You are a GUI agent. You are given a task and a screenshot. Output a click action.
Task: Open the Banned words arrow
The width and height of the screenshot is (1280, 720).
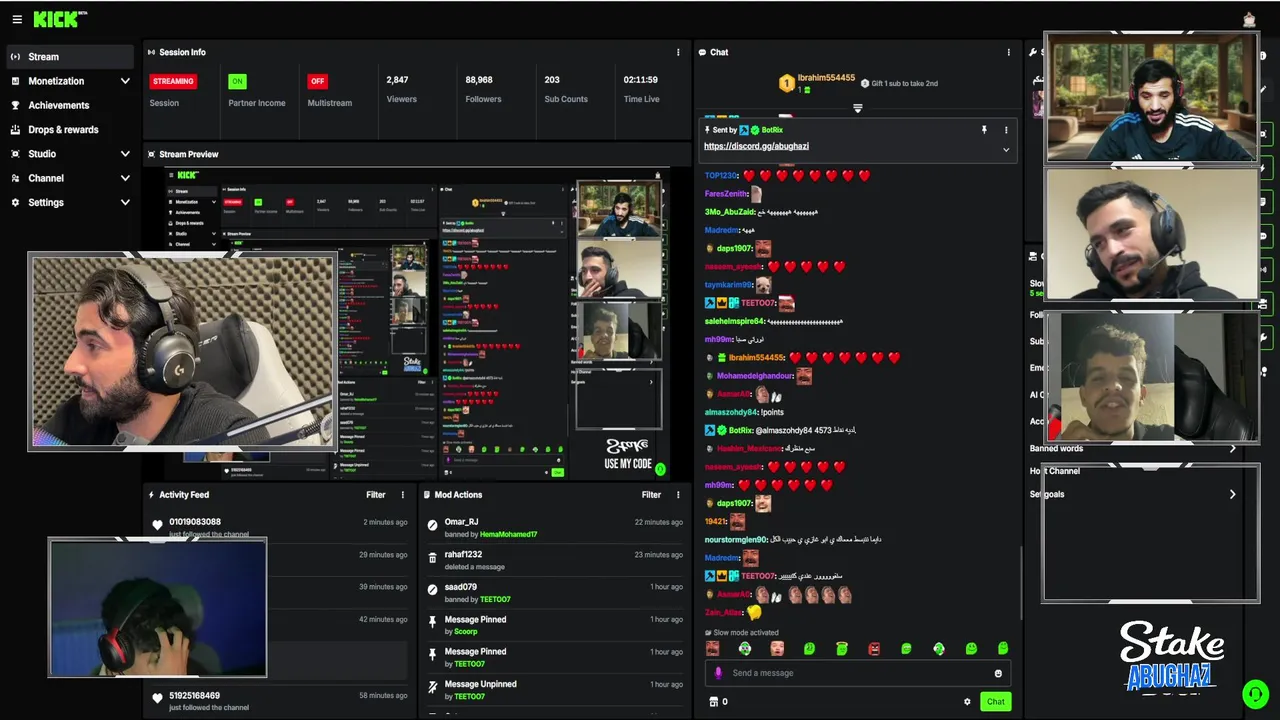pos(1232,449)
